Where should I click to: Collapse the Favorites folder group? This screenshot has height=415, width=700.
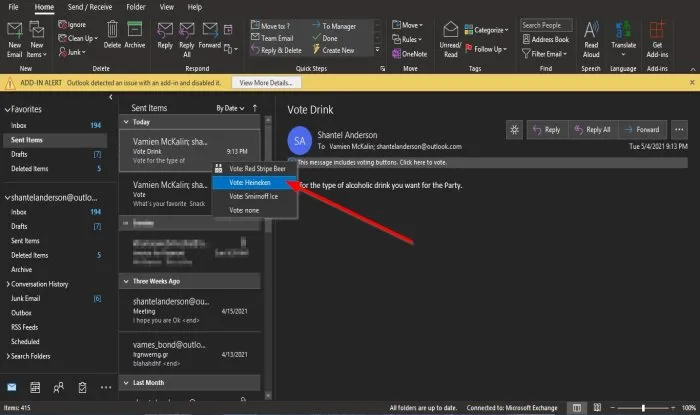tap(7, 109)
